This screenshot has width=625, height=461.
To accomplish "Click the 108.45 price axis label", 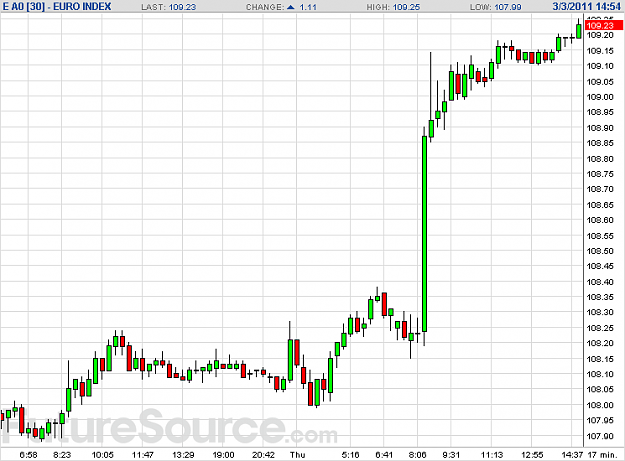I will tap(600, 267).
